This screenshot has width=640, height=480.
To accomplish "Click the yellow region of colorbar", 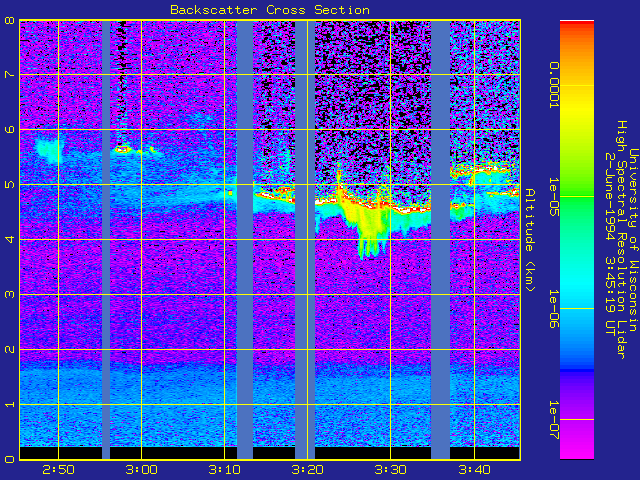I will pyautogui.click(x=577, y=106).
